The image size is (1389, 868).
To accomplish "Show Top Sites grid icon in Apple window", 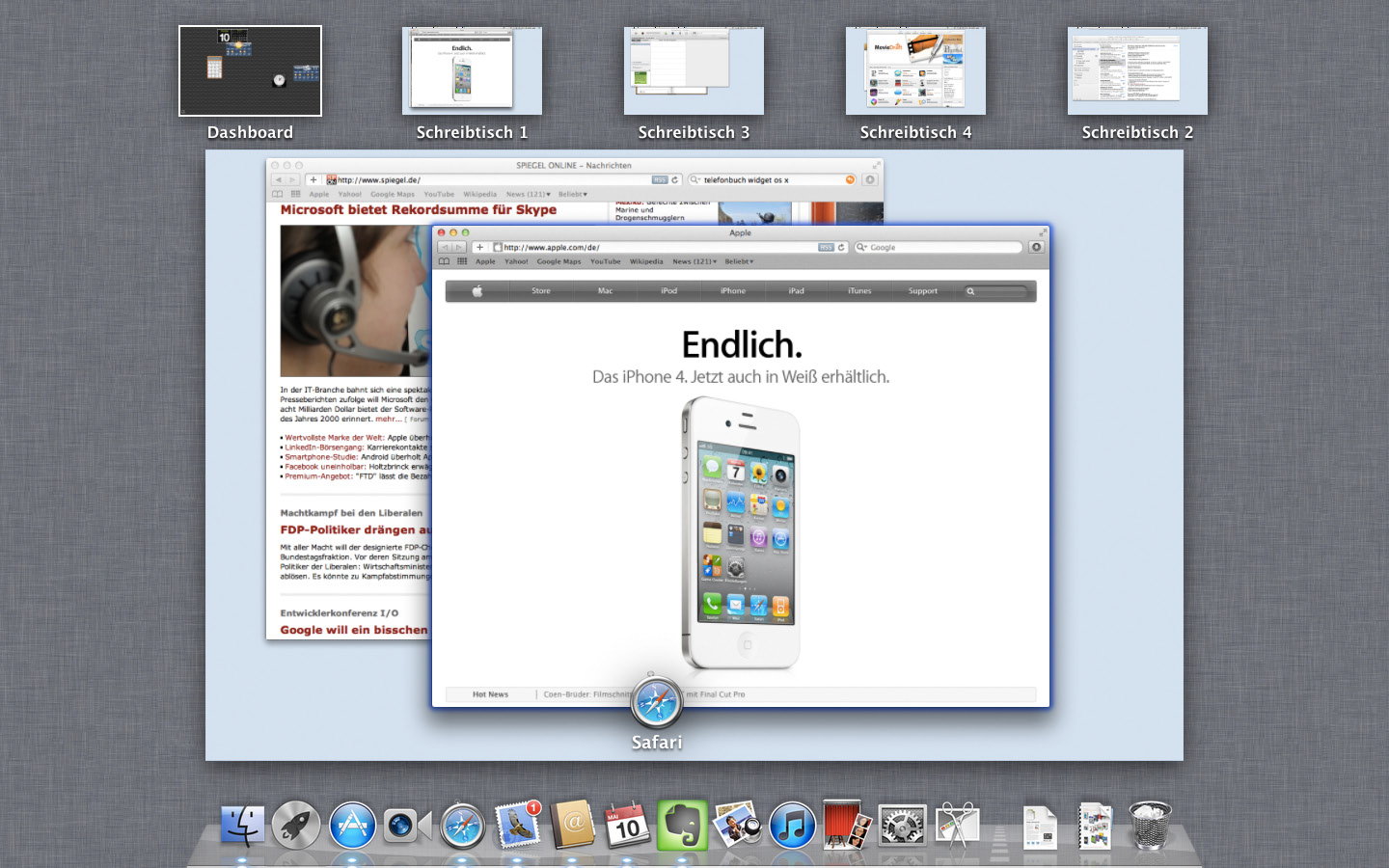I will [x=462, y=261].
